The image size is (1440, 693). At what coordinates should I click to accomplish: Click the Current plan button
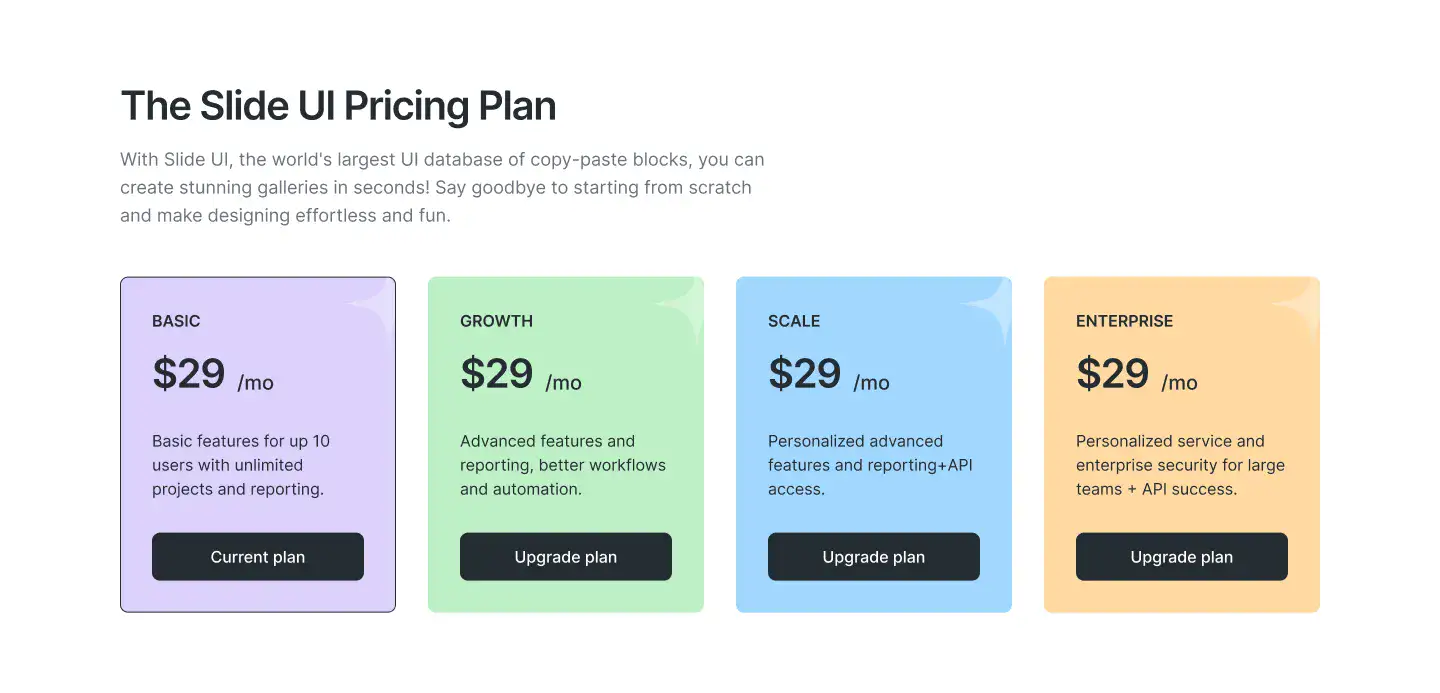tap(258, 557)
